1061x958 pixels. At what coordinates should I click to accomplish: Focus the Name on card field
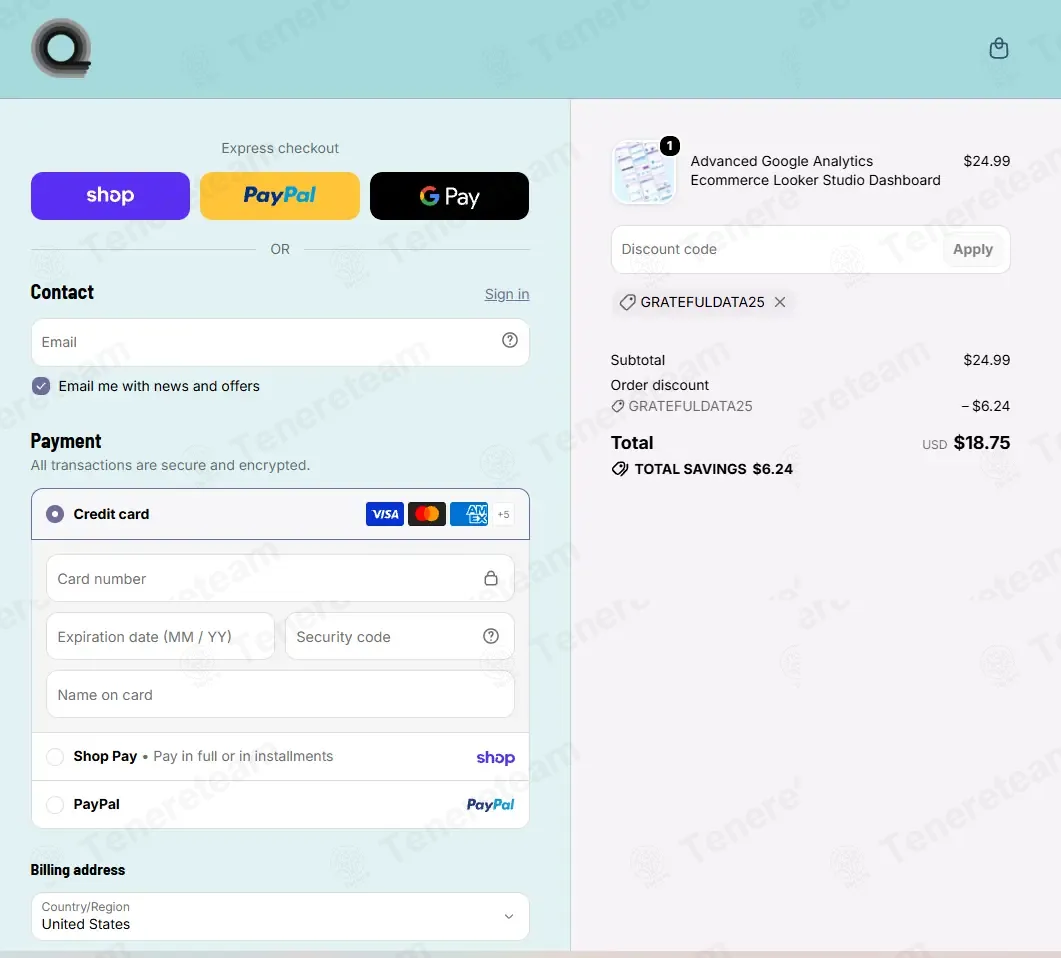pyautogui.click(x=280, y=694)
